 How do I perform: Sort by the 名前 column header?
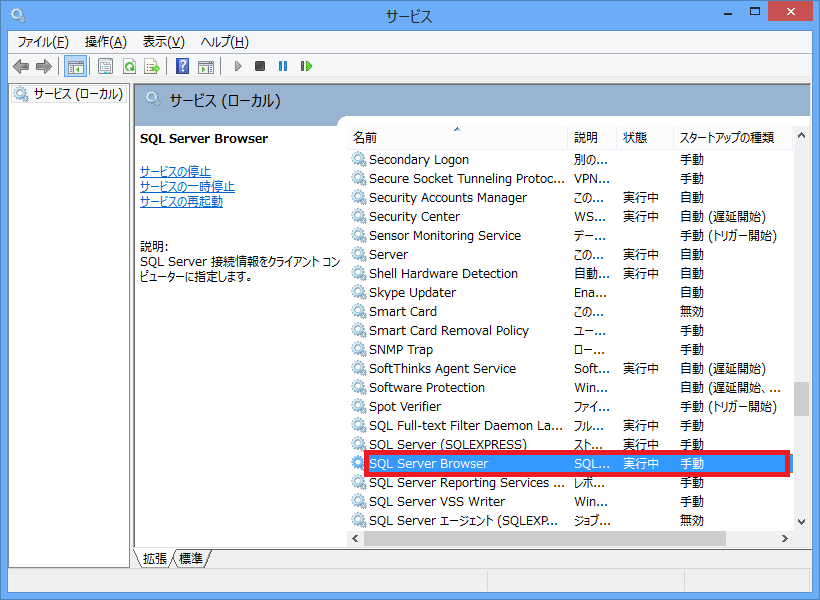pos(457,138)
